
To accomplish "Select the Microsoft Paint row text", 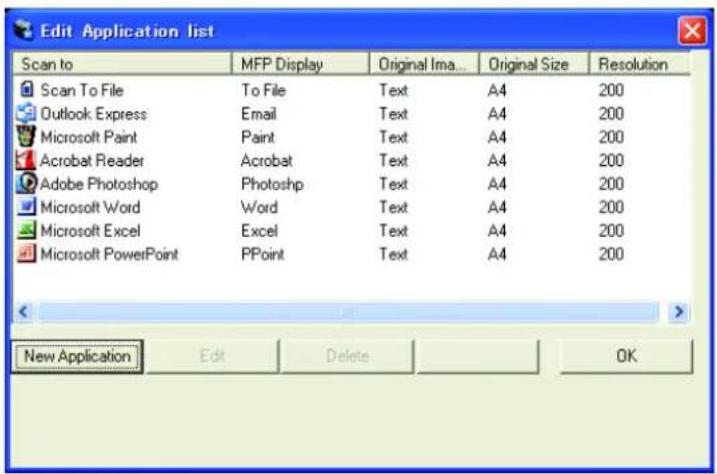I will tap(89, 137).
